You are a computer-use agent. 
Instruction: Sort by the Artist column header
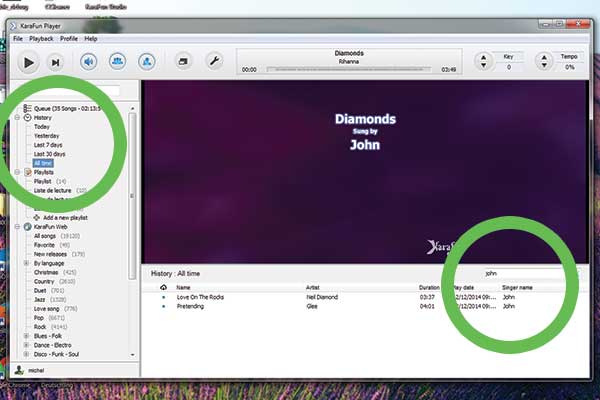click(313, 287)
